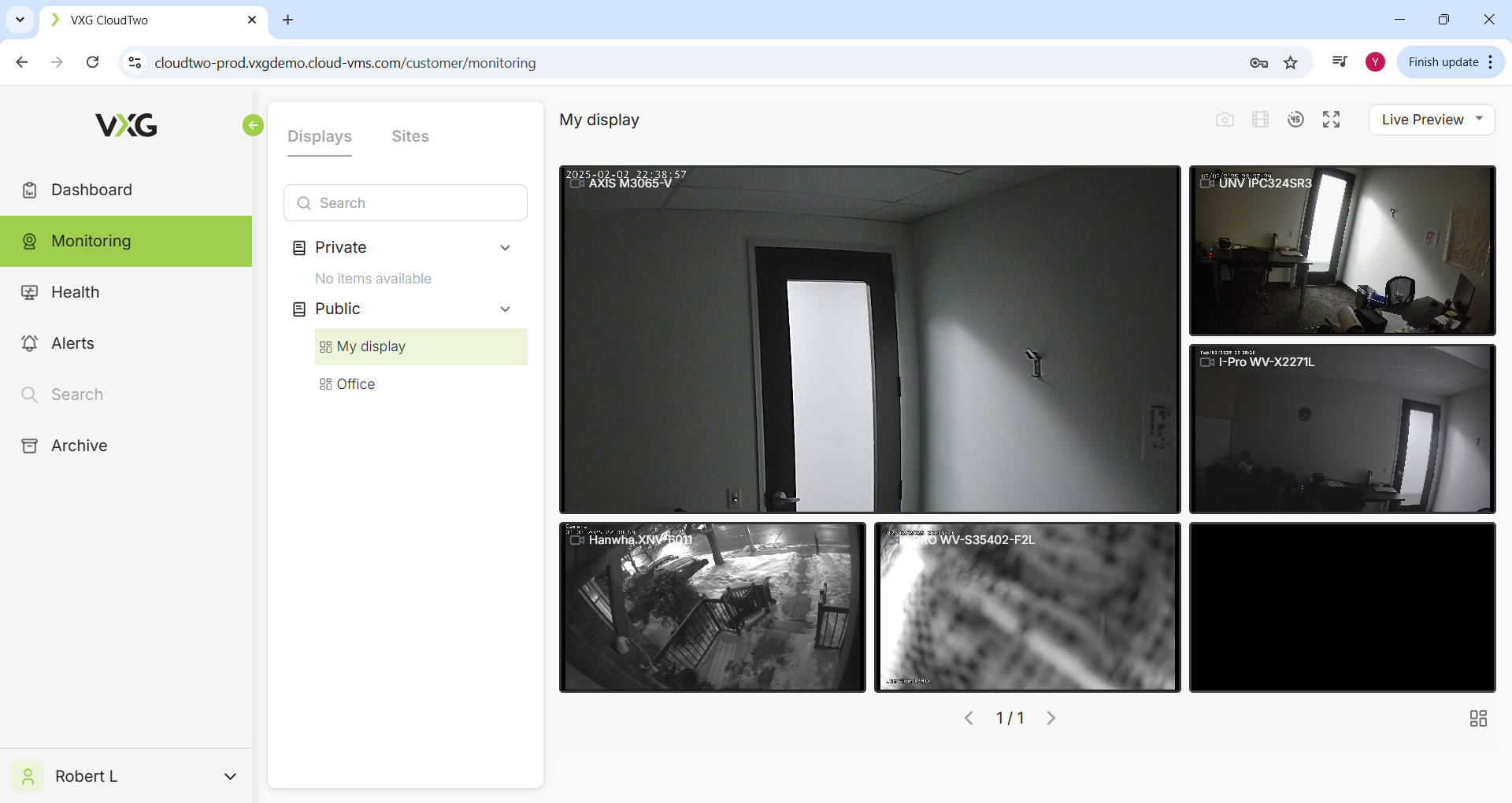Viewport: 1512px width, 803px height.
Task: Collapse the Private displays section
Action: pos(505,248)
